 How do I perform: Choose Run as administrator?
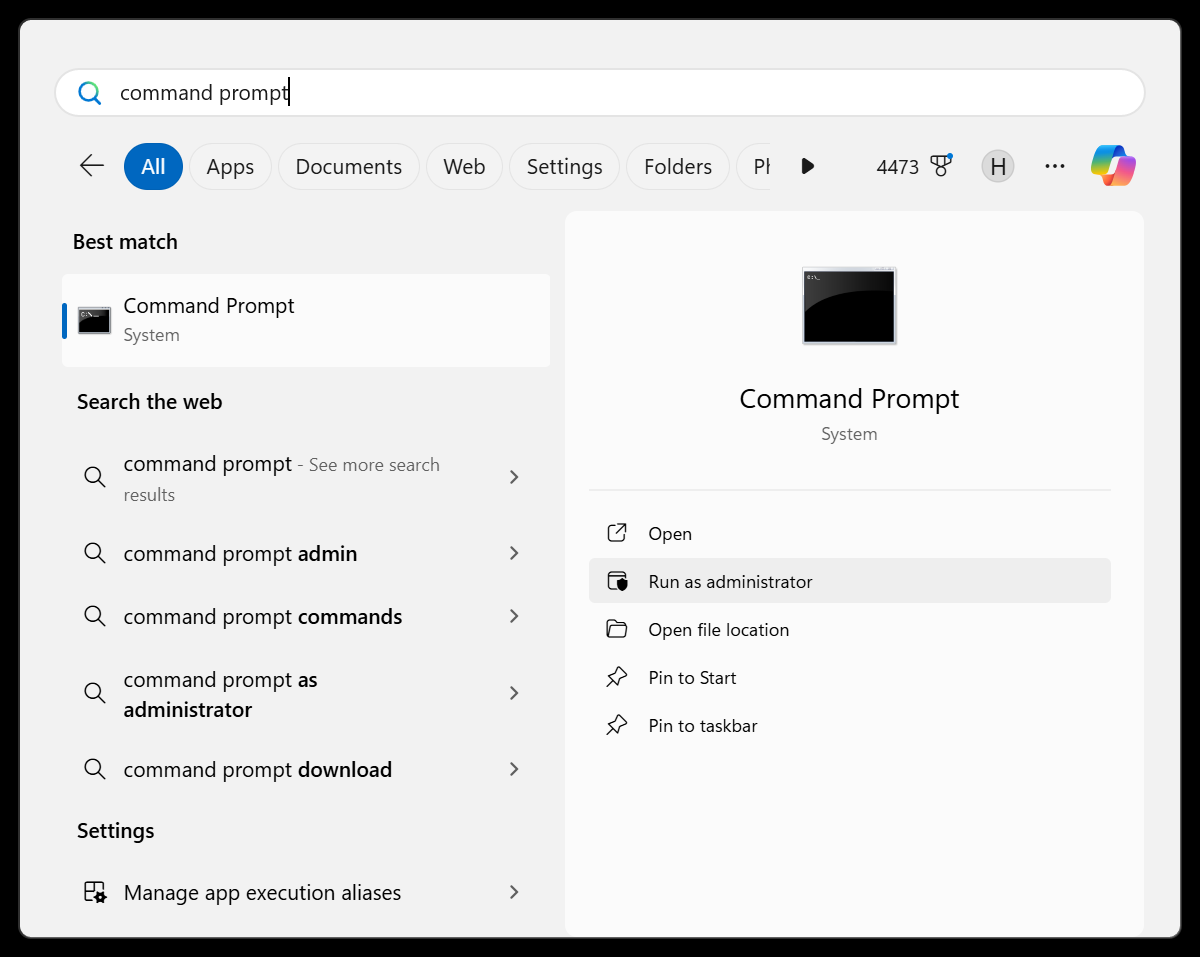[x=730, y=581]
